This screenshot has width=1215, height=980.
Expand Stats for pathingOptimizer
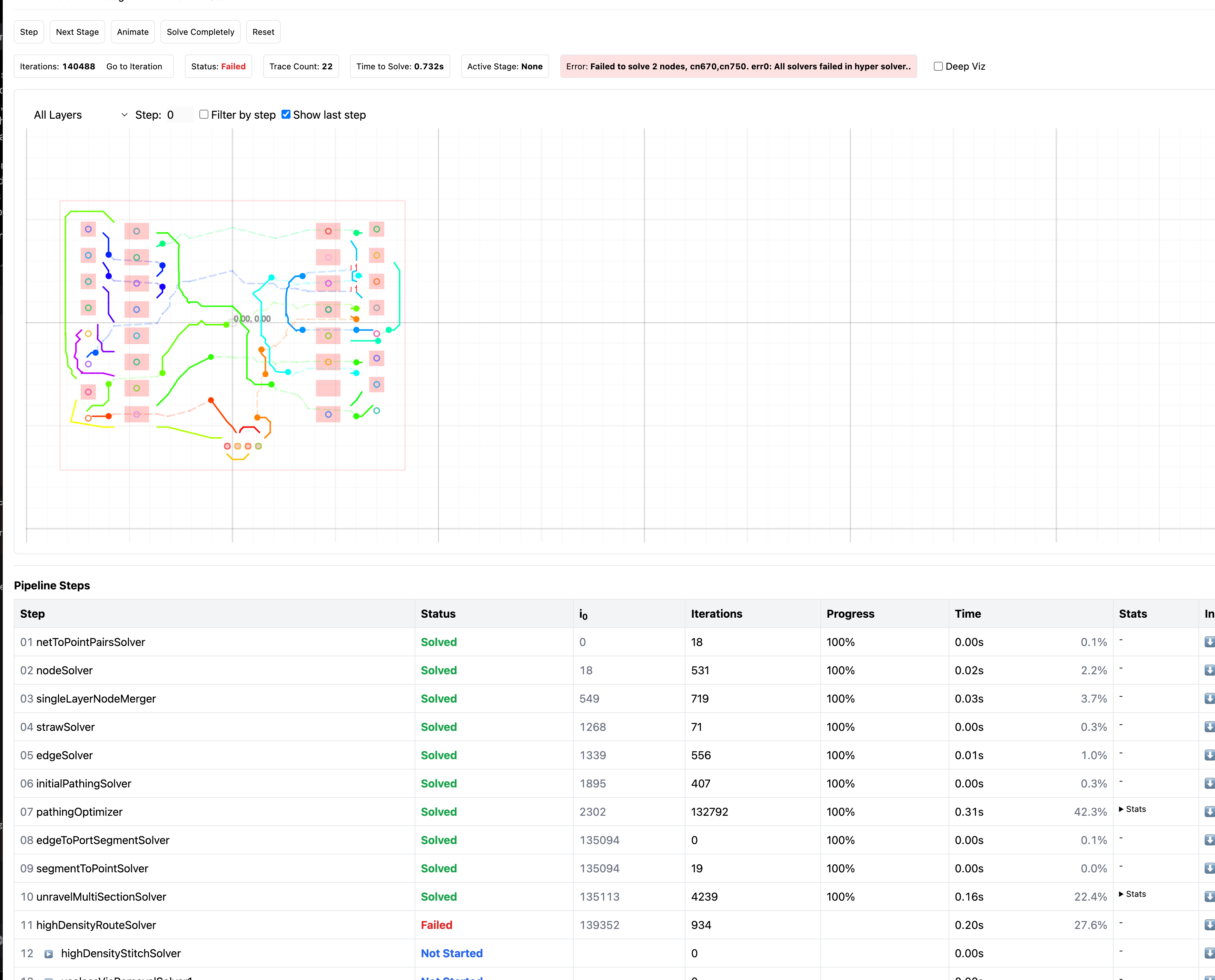[1132, 809]
